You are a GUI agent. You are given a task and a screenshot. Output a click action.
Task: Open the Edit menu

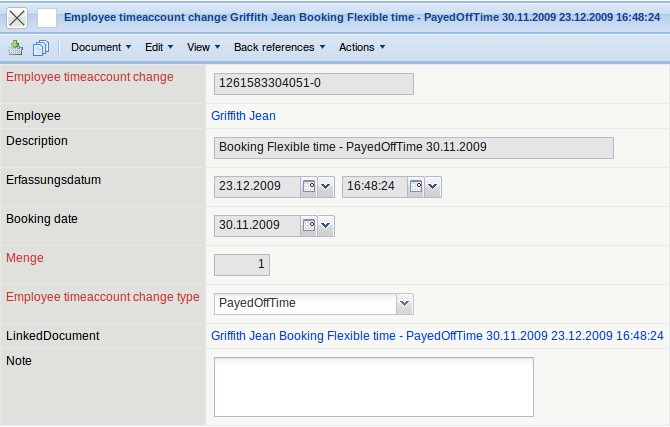[x=158, y=47]
